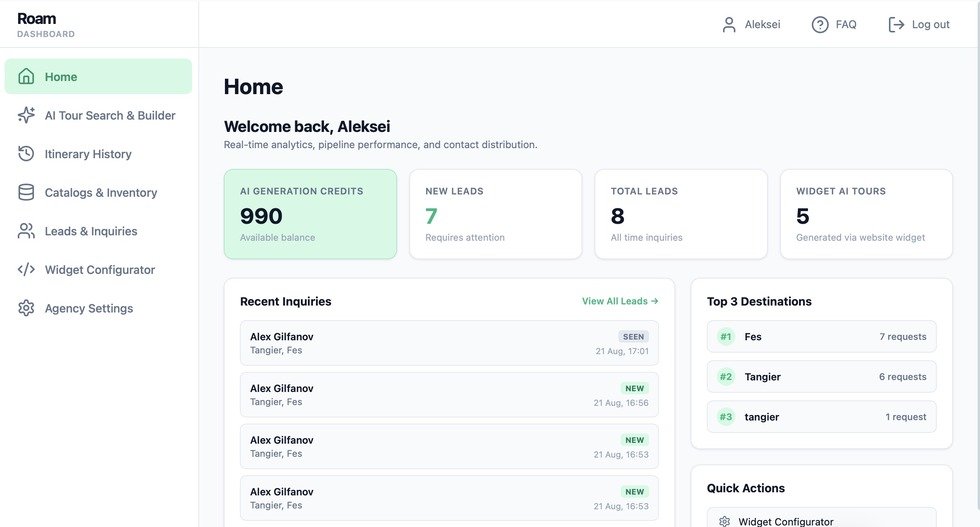Screen dimensions: 980x527
Task: Click the Aleksei user profile icon
Action: [x=729, y=24]
